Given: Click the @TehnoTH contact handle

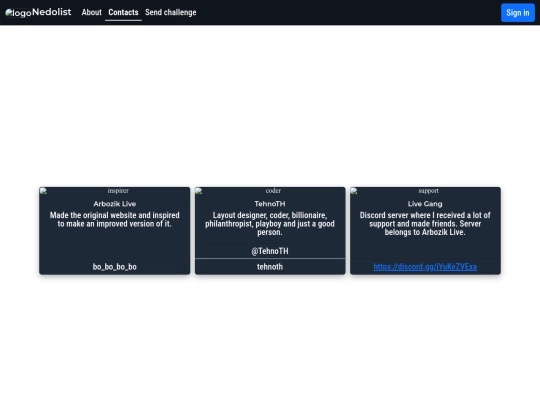Looking at the screenshot, I should (x=270, y=251).
